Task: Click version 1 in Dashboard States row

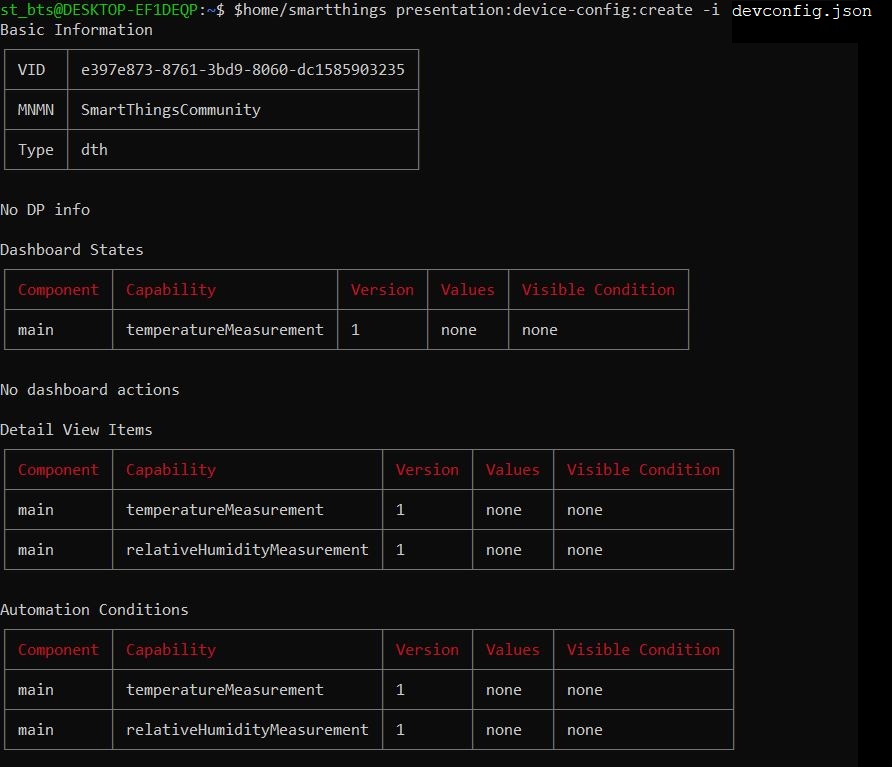Action: [x=356, y=329]
